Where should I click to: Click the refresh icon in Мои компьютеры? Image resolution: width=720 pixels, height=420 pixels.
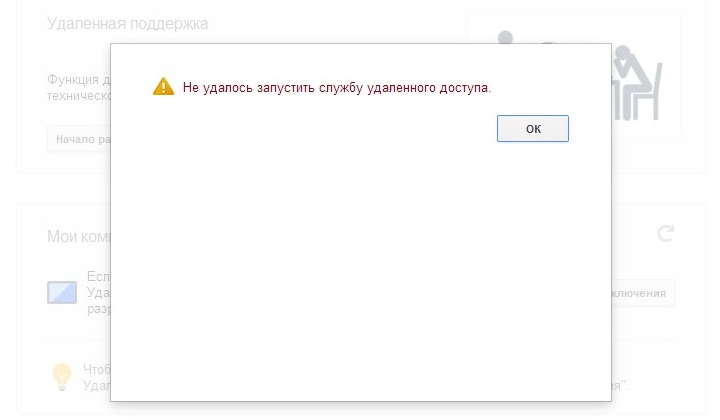tap(665, 234)
